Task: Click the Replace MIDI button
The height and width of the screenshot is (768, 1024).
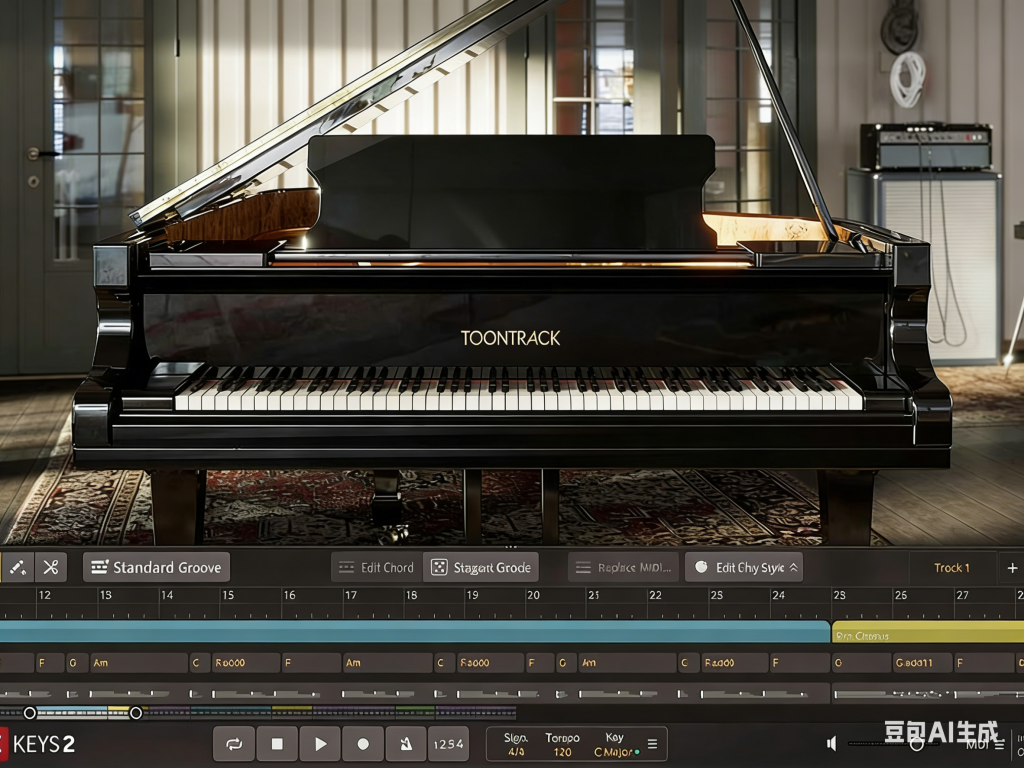Action: (624, 568)
